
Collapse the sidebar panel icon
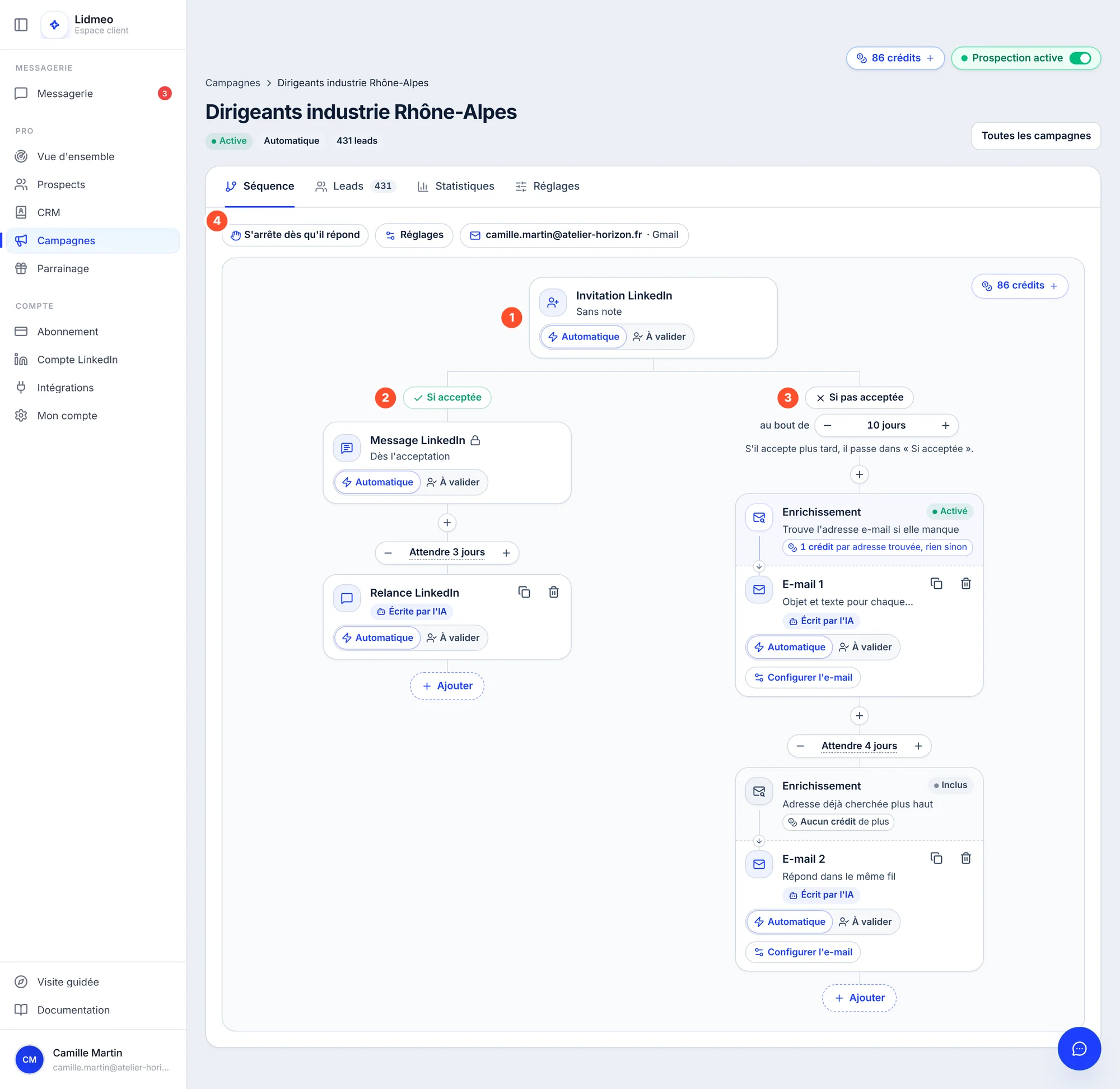pos(21,25)
